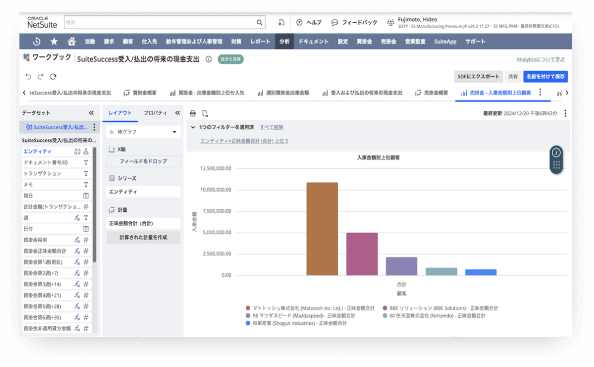Open the Analyticsについて学ぶ link

[x=541, y=59]
